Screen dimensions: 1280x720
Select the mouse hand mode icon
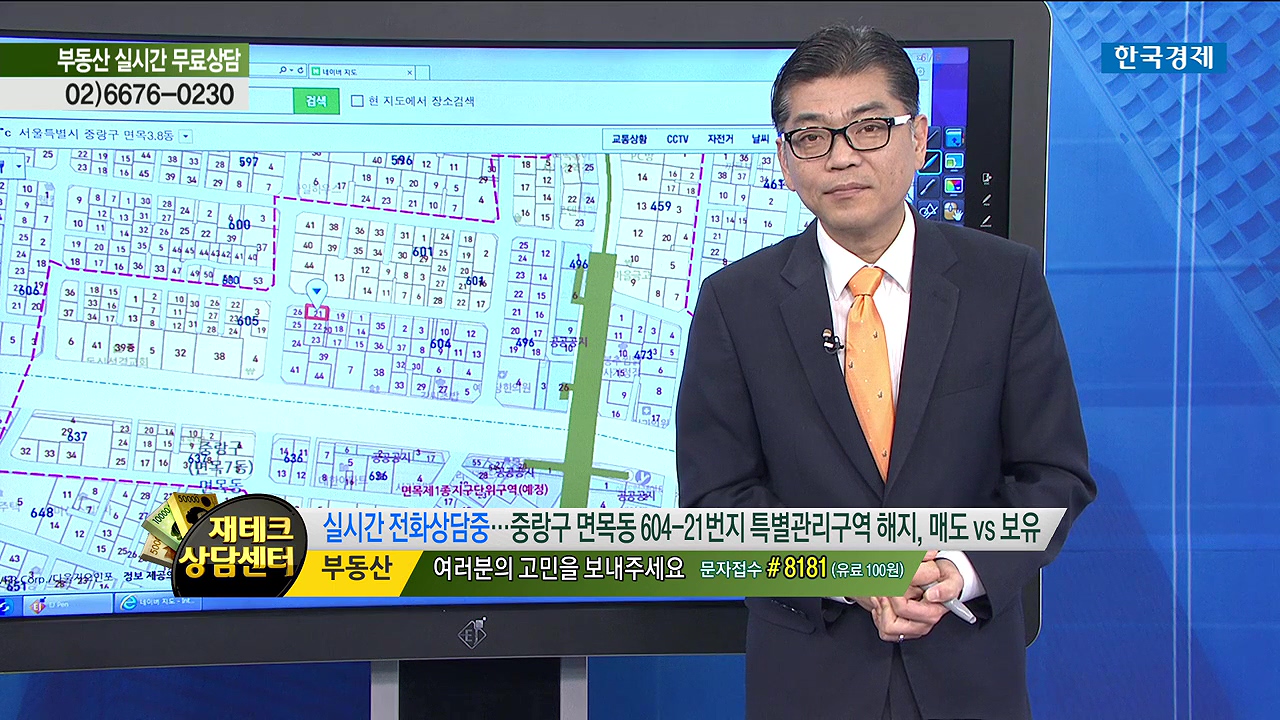(953, 211)
